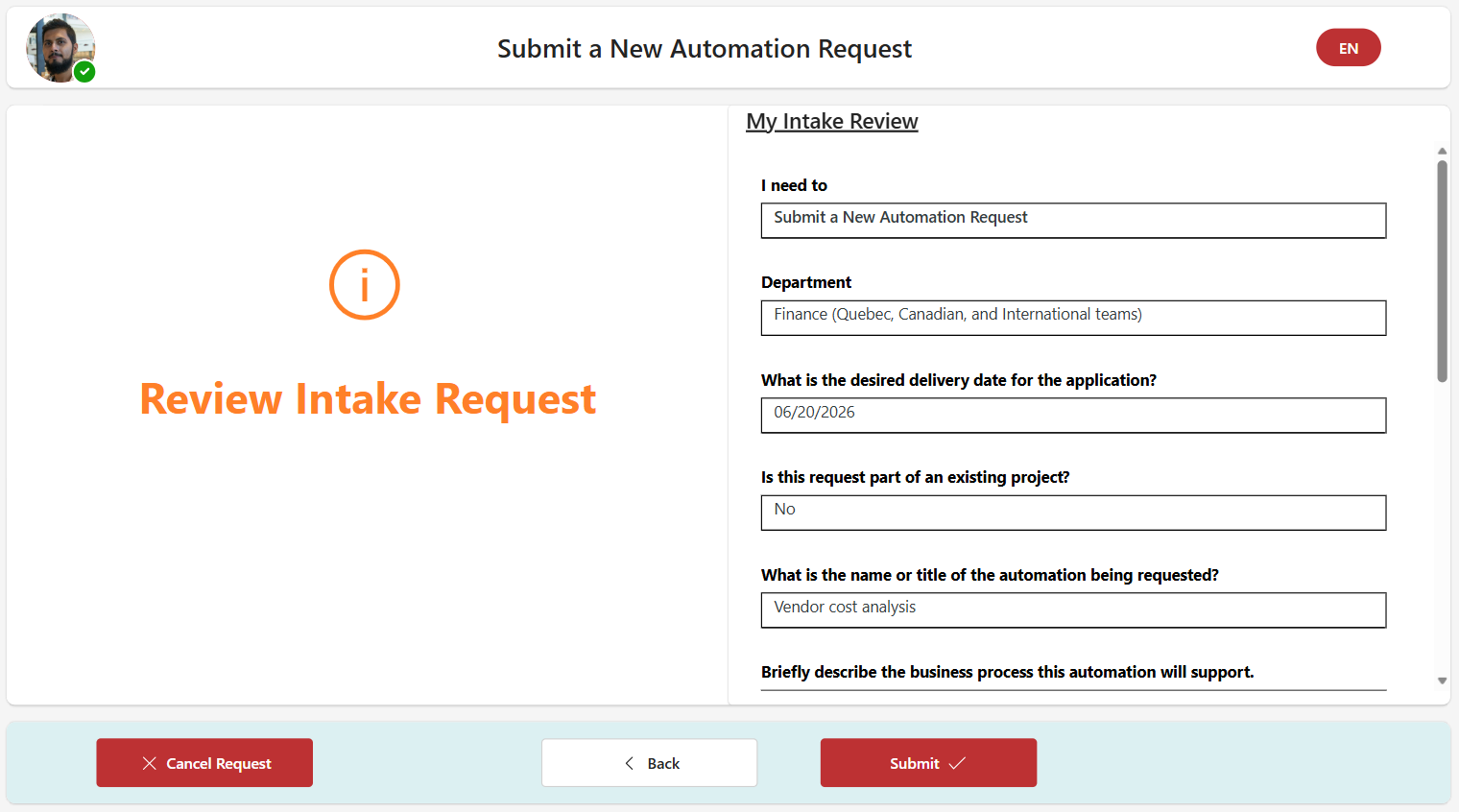
Task: Click the 'Department' label text
Action: pos(806,282)
